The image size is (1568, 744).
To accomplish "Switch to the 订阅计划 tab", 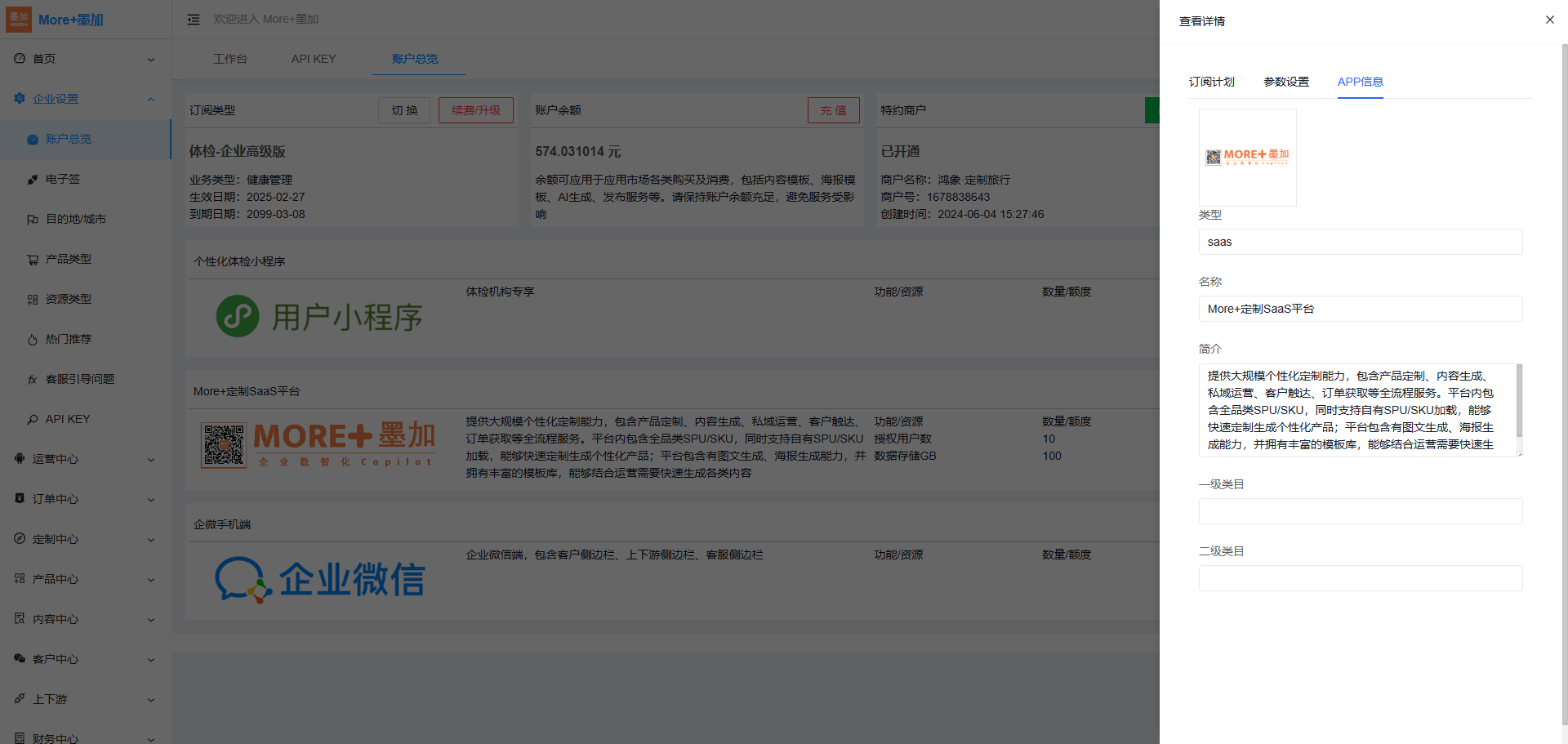I will [1211, 82].
